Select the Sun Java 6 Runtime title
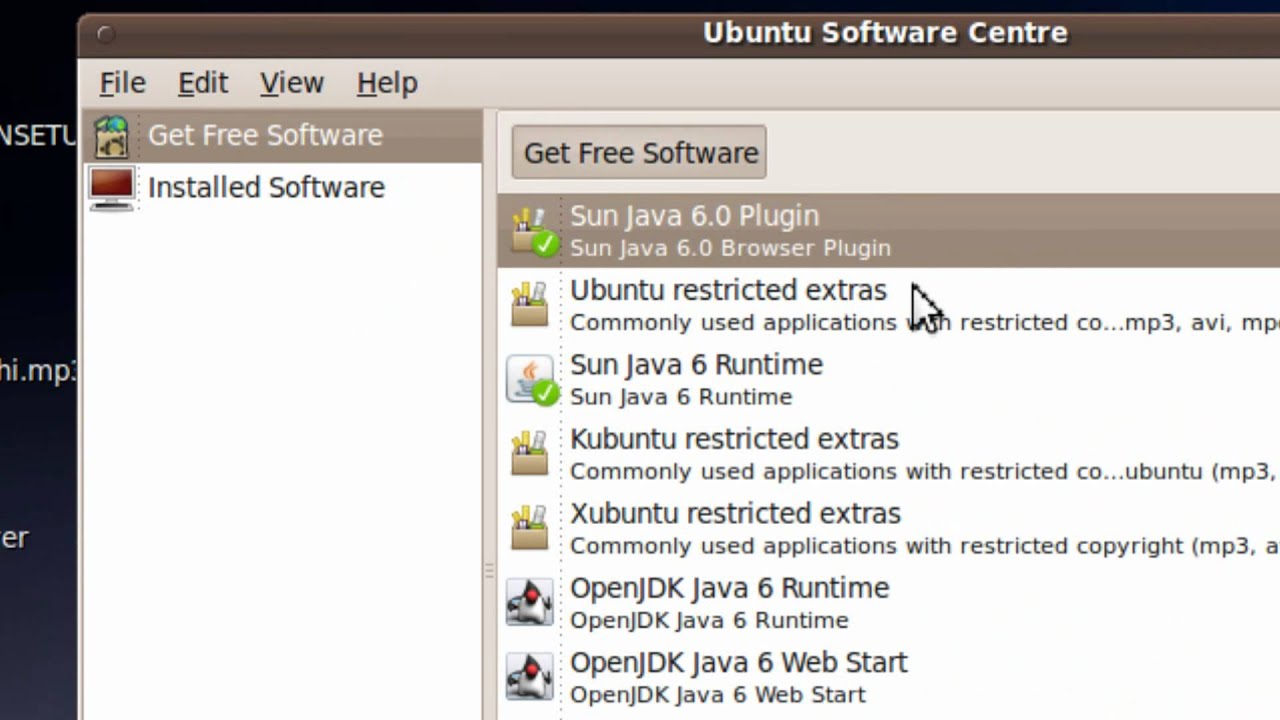The height and width of the screenshot is (720, 1280). click(696, 365)
